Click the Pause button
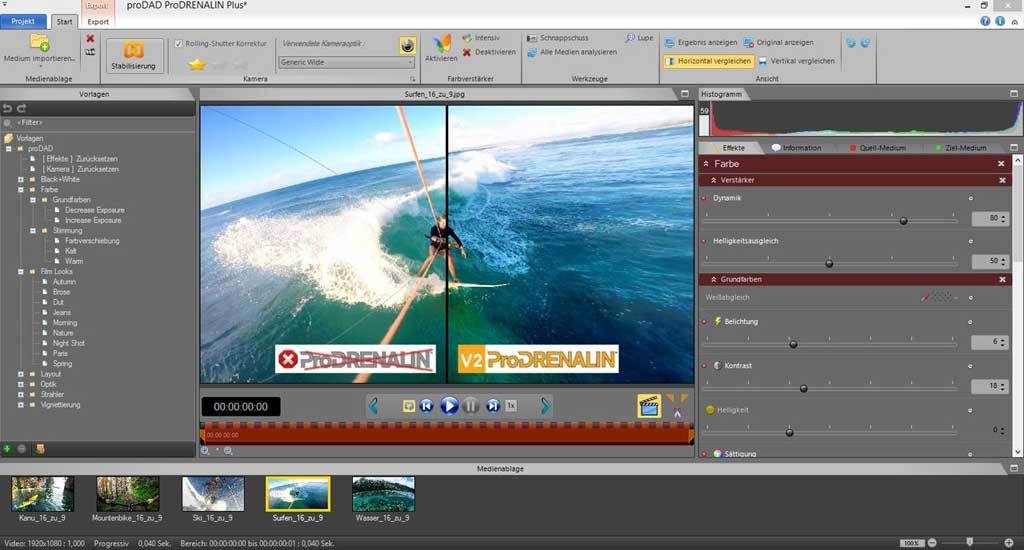This screenshot has height=550, width=1024. (x=470, y=406)
